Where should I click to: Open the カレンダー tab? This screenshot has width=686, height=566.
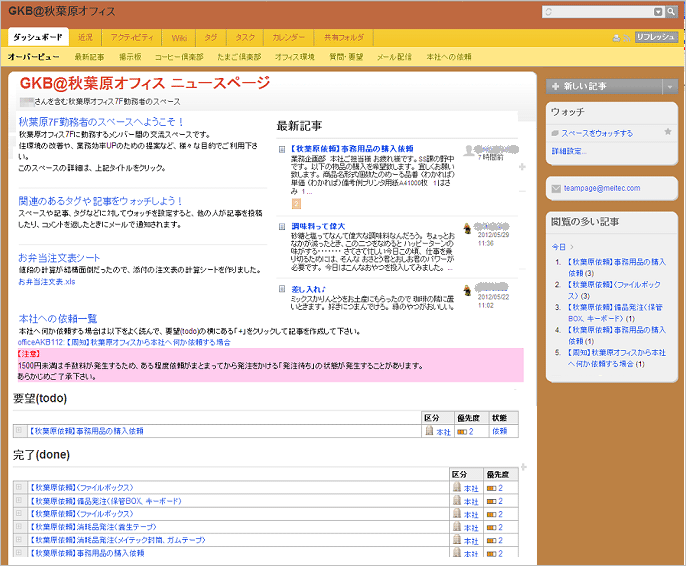point(288,38)
